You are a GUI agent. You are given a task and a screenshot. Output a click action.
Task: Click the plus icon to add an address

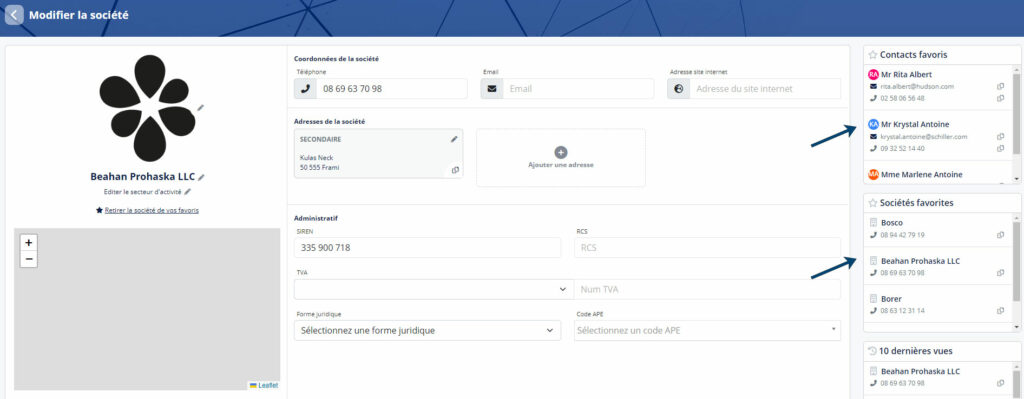point(560,152)
